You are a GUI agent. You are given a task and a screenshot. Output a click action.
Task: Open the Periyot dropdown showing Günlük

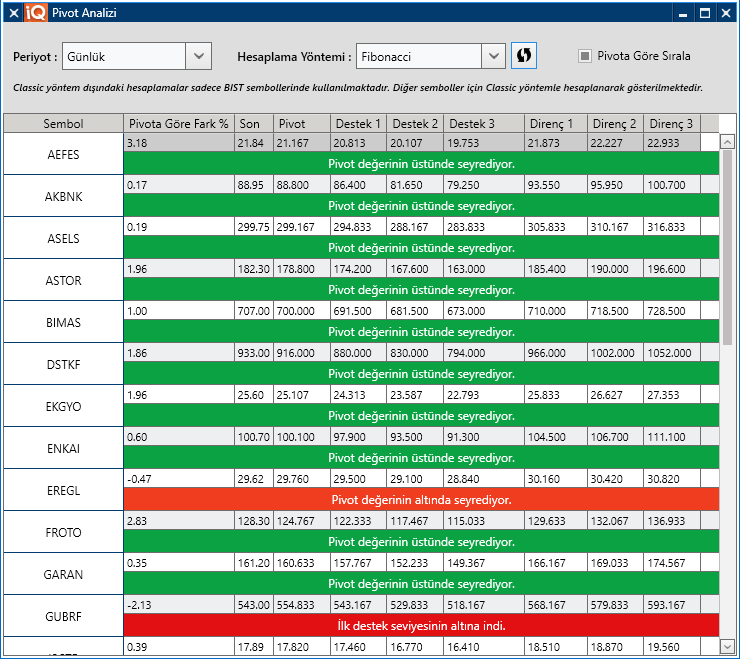tap(199, 56)
